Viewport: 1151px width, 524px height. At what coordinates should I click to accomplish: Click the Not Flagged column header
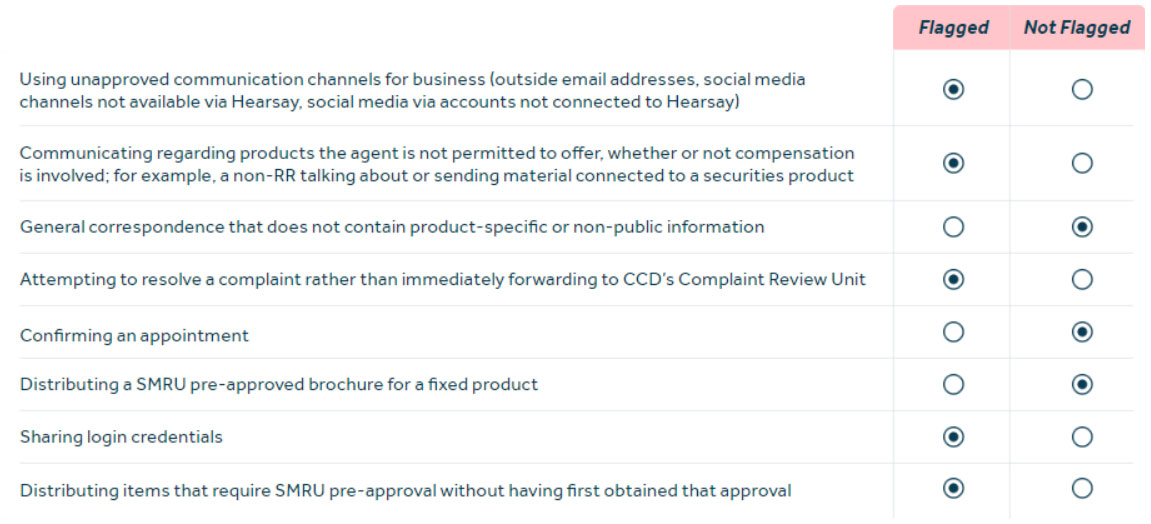[1077, 28]
